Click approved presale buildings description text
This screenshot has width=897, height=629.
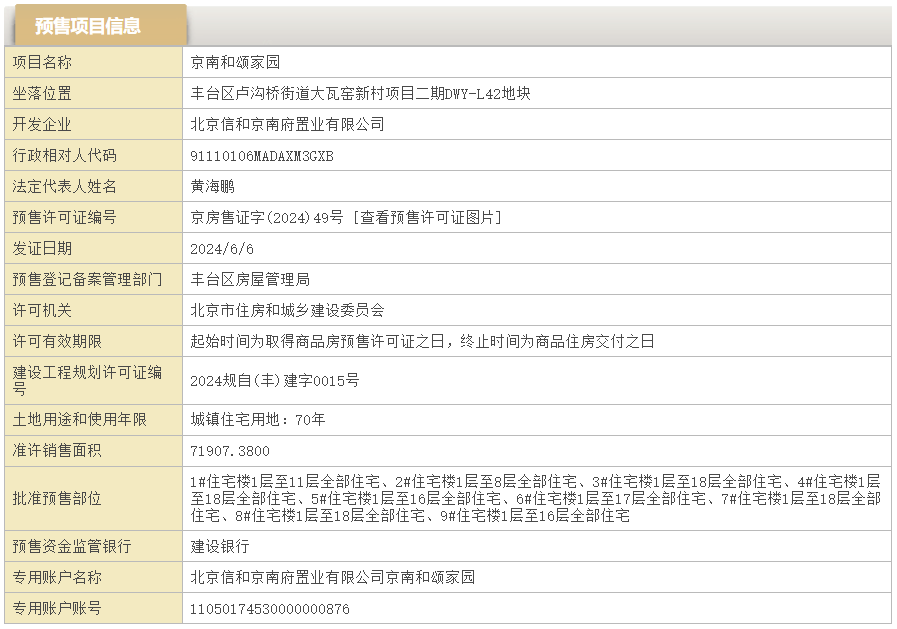pyautogui.click(x=535, y=499)
